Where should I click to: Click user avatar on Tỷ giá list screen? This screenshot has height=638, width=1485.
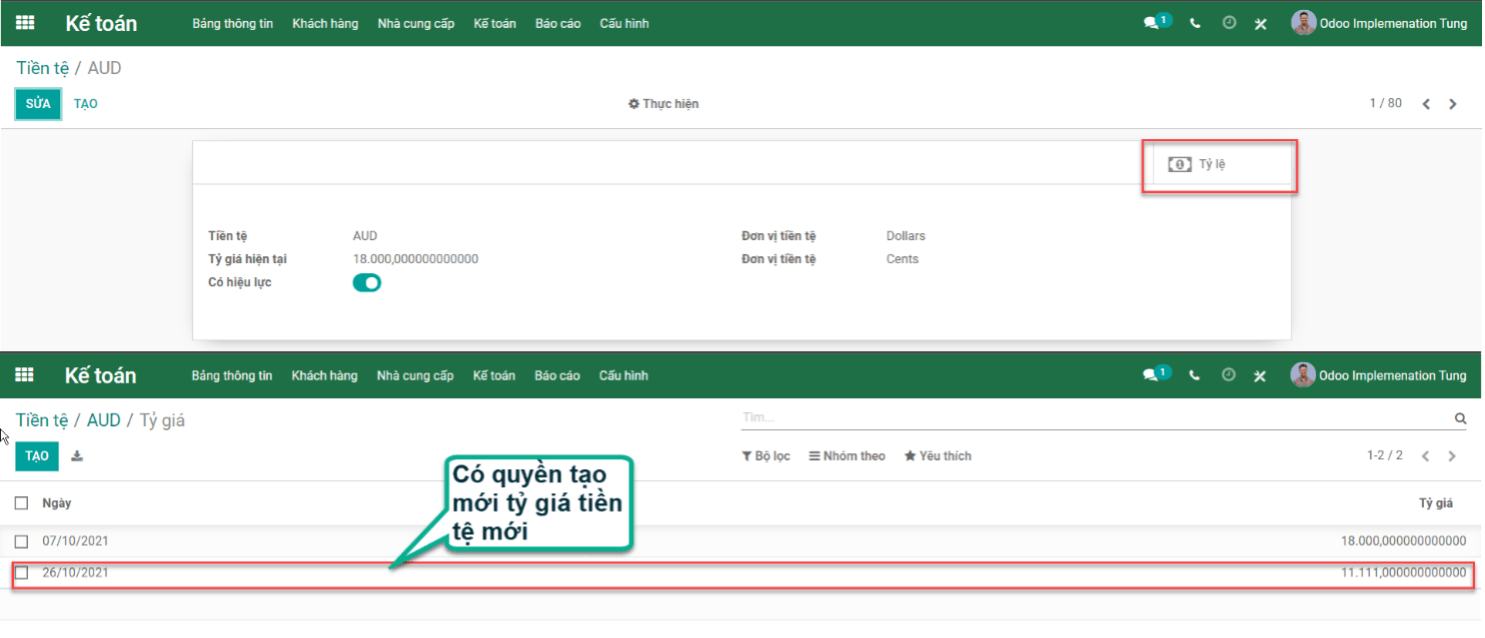[x=1303, y=374]
